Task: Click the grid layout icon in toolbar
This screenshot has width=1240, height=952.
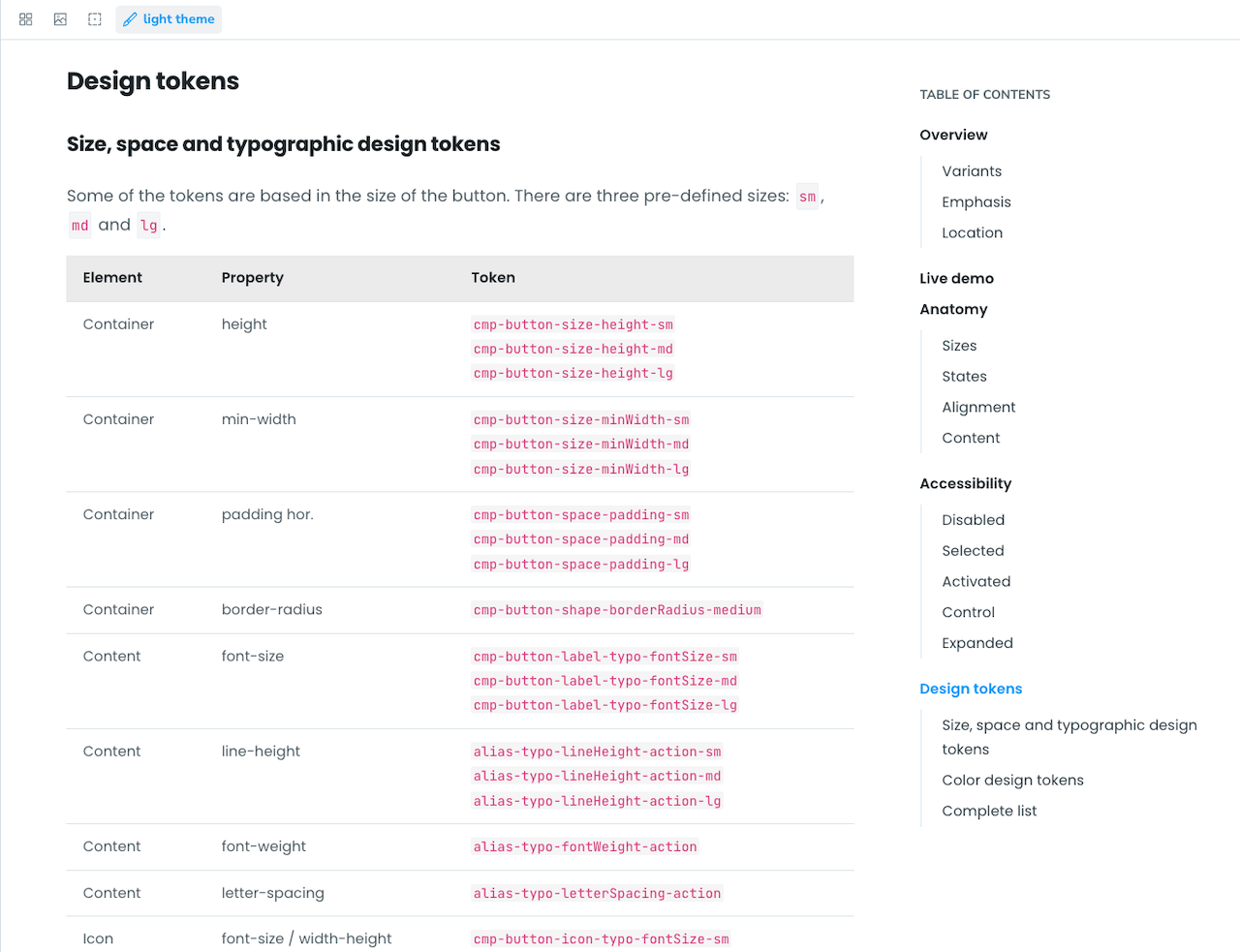Action: [x=25, y=19]
